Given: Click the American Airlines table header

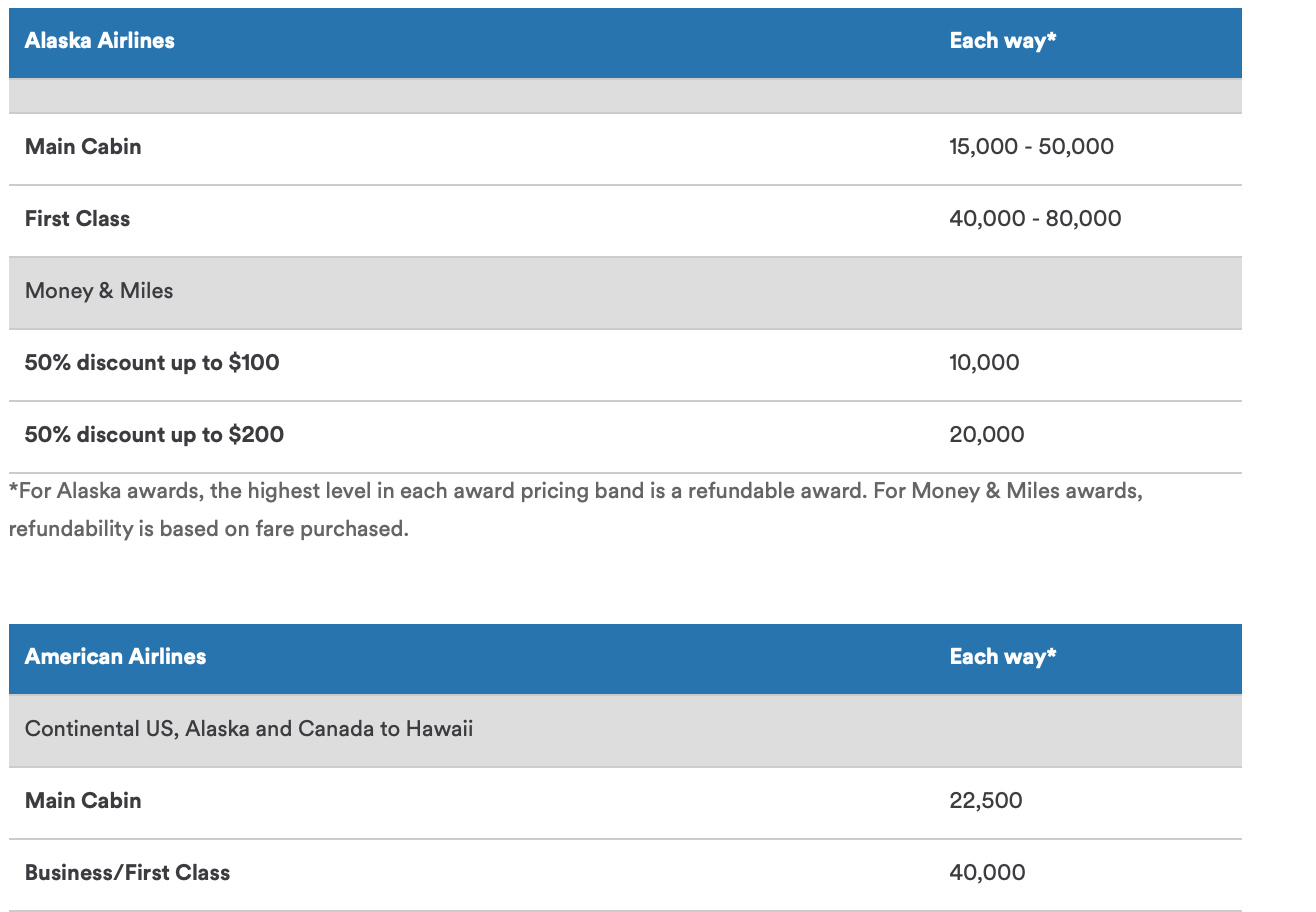Looking at the screenshot, I should (x=115, y=657).
